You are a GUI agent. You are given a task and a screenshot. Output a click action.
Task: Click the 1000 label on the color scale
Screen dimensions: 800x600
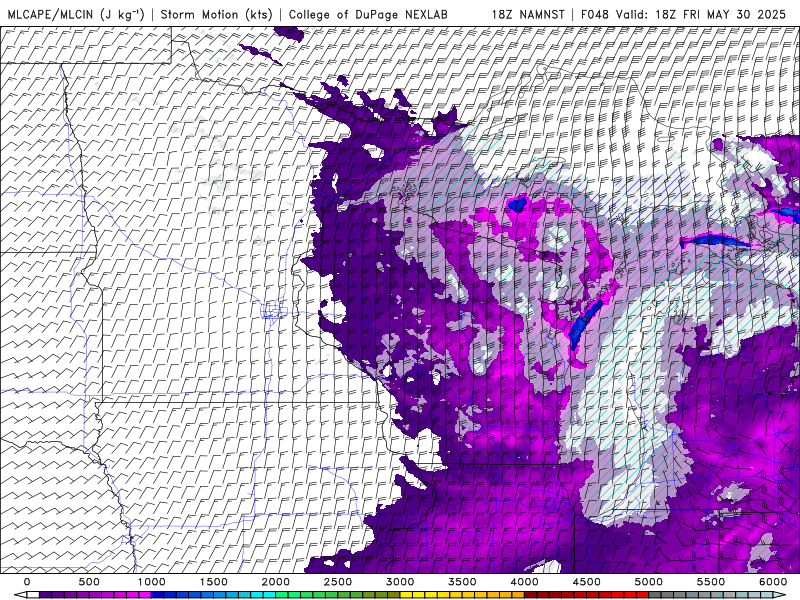(x=152, y=582)
